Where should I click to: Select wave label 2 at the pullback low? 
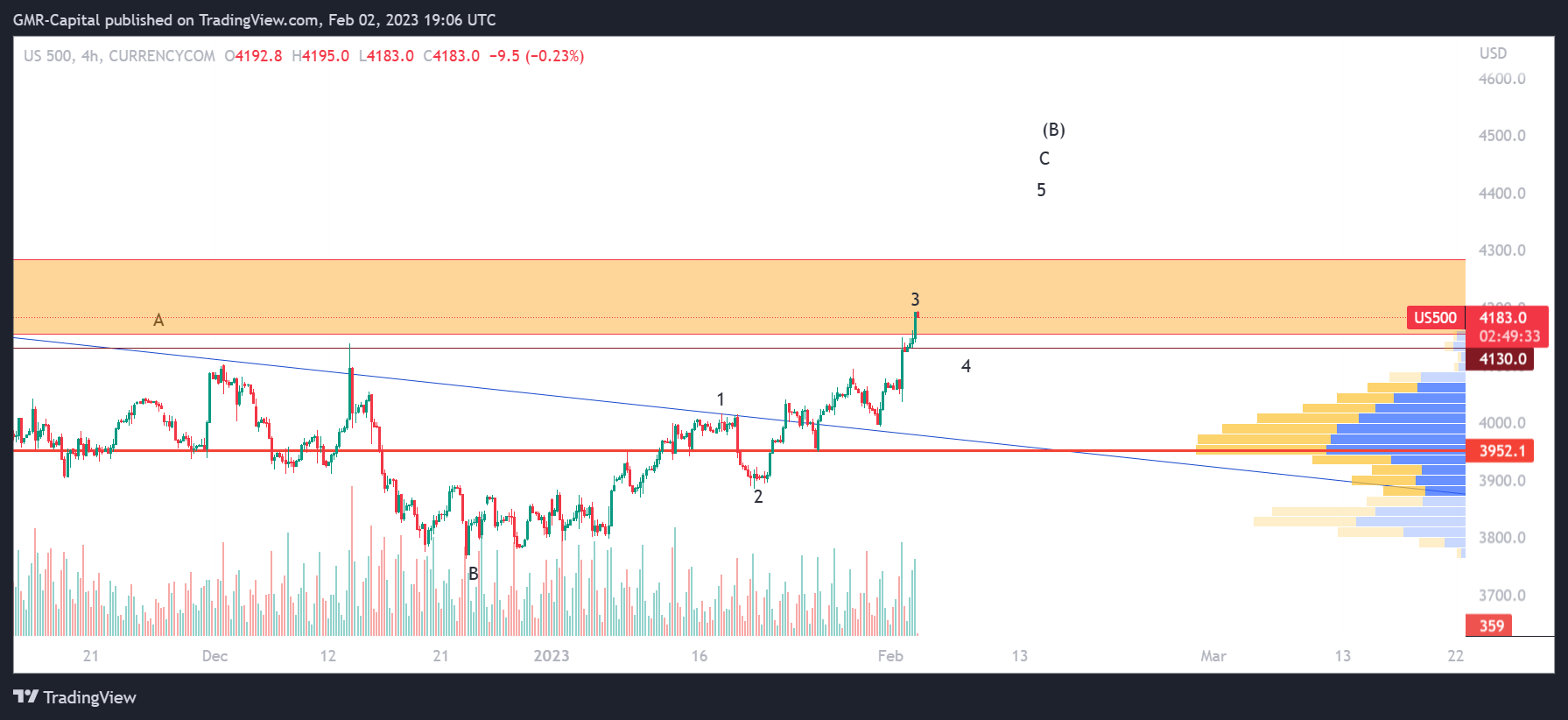coord(758,497)
